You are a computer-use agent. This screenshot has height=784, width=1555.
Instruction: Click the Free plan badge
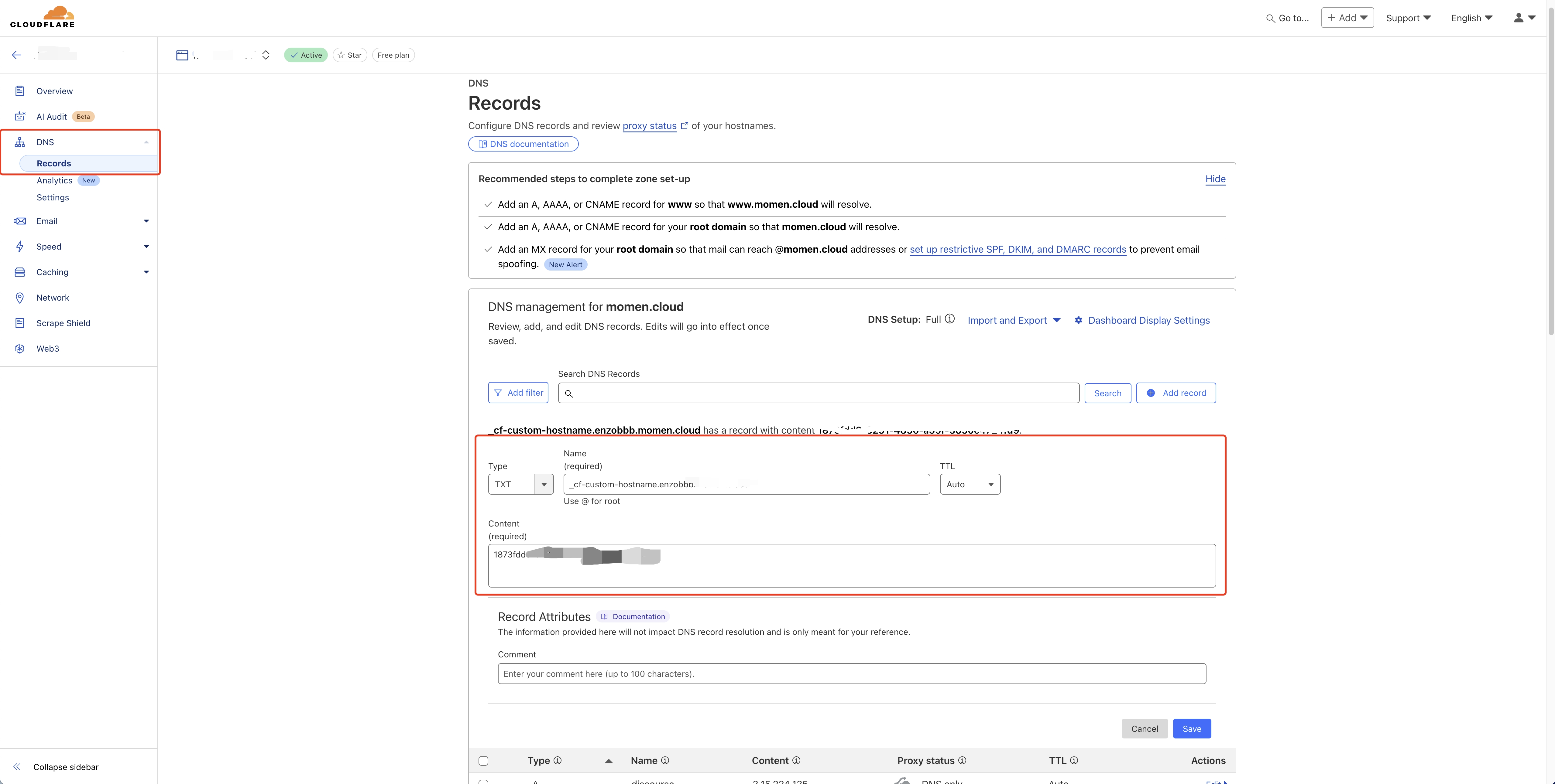pos(393,55)
